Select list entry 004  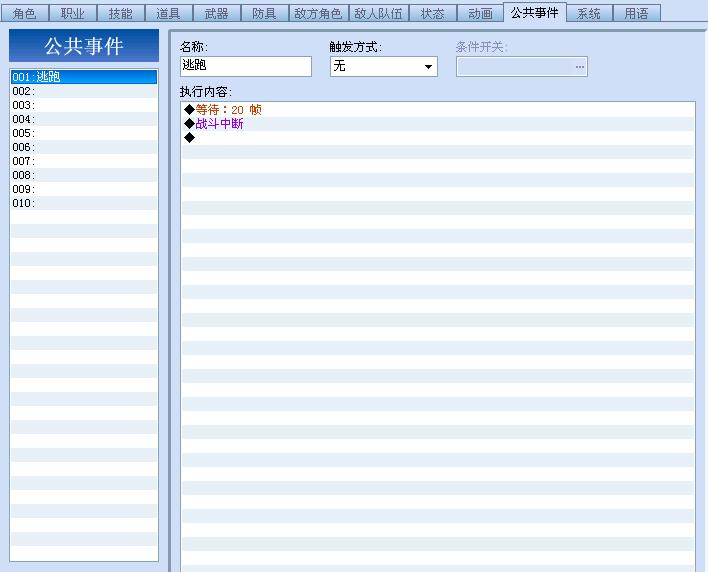(x=84, y=119)
